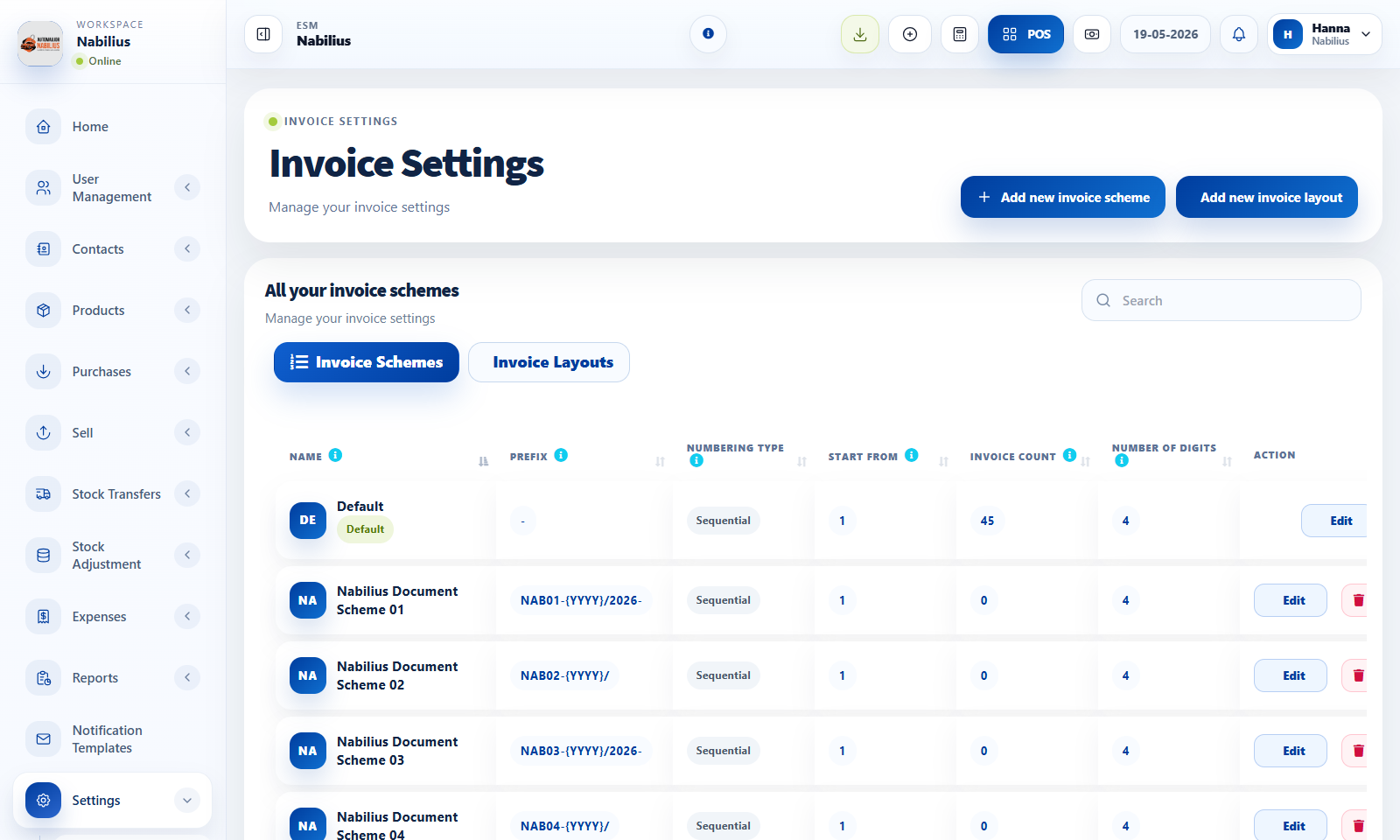Sort by the PREFIX column arrows
Screen dimensions: 1400x840
coord(660,461)
